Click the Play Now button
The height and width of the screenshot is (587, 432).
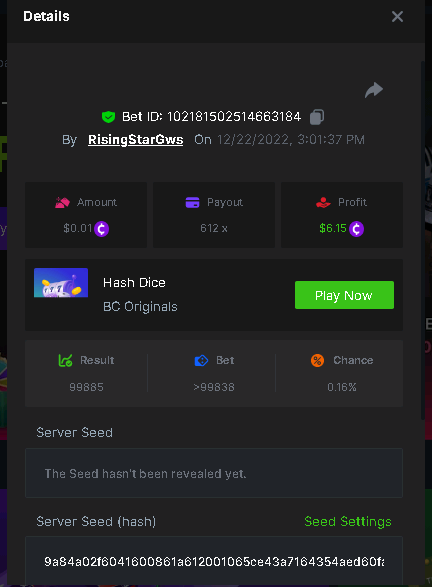pyautogui.click(x=344, y=295)
